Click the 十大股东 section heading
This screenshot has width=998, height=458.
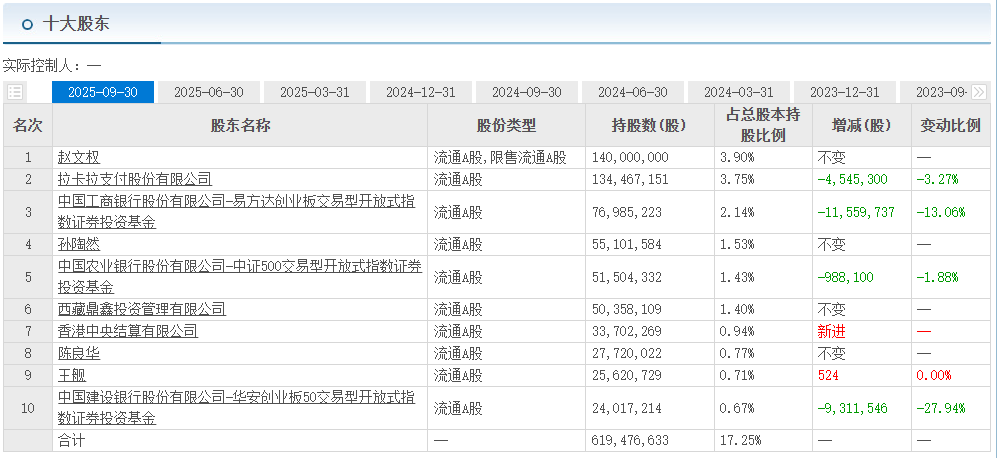[76, 24]
